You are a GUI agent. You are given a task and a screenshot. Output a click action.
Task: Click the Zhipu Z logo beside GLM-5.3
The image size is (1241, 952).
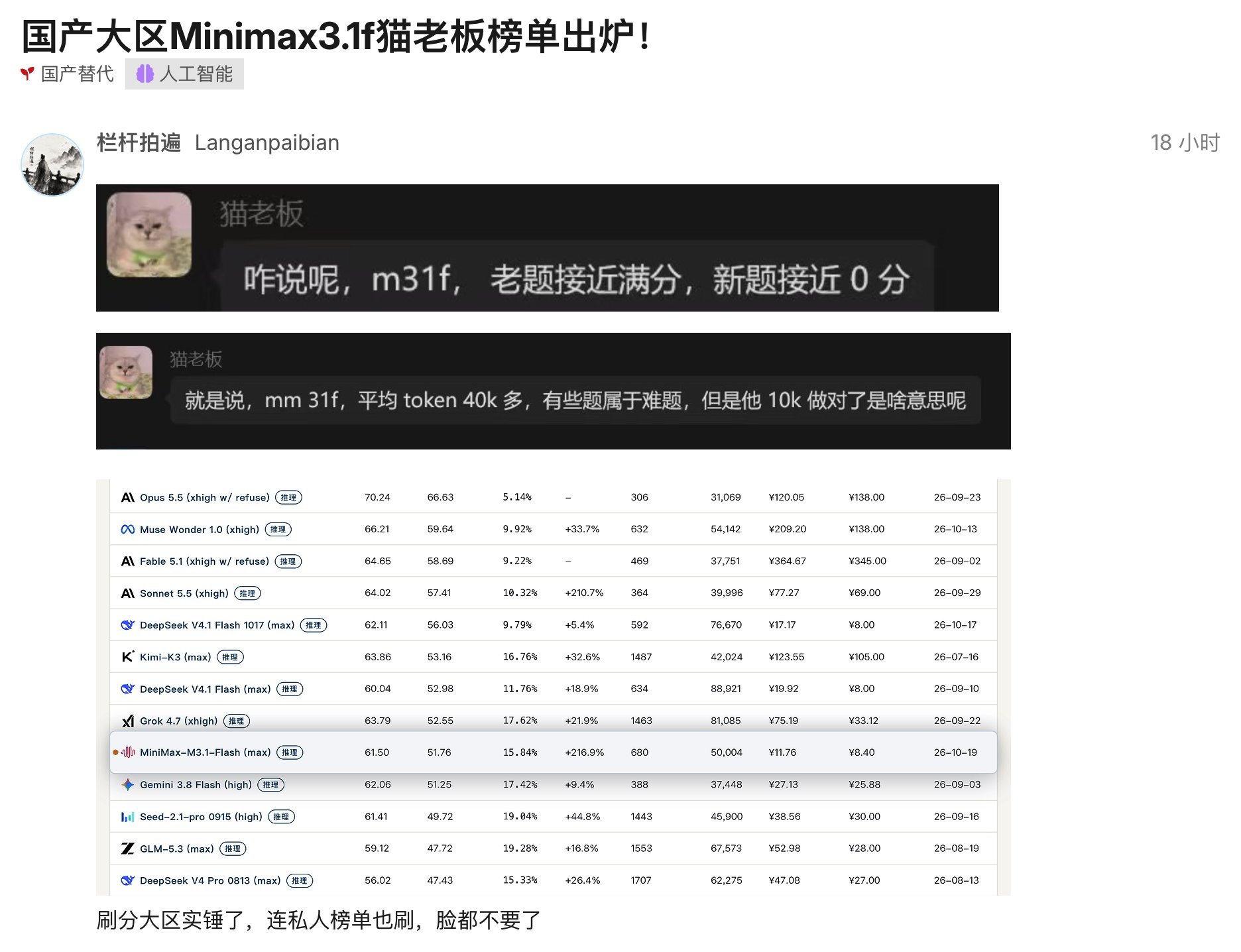(x=128, y=849)
